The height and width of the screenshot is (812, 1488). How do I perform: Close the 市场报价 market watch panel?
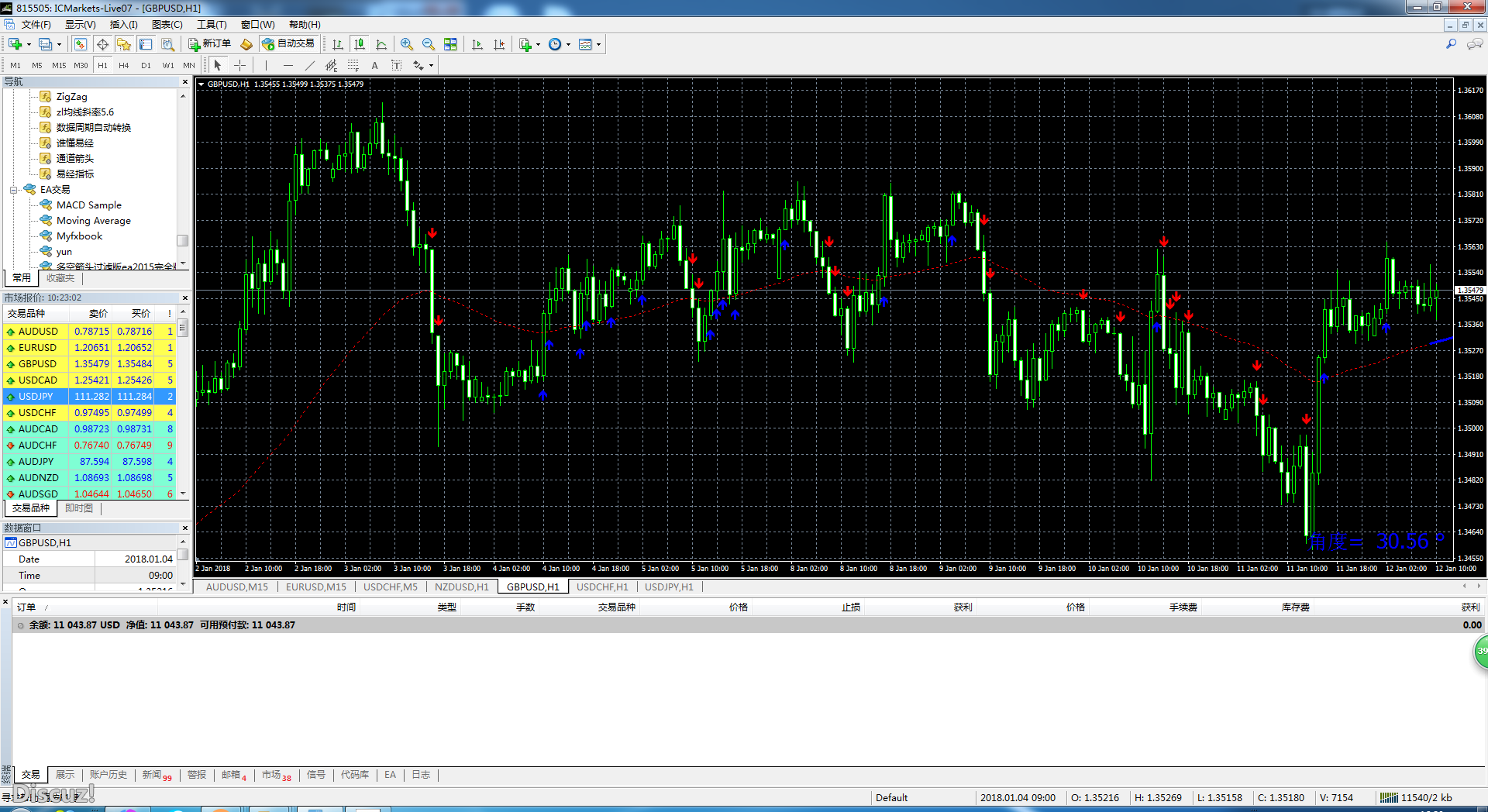tap(184, 298)
